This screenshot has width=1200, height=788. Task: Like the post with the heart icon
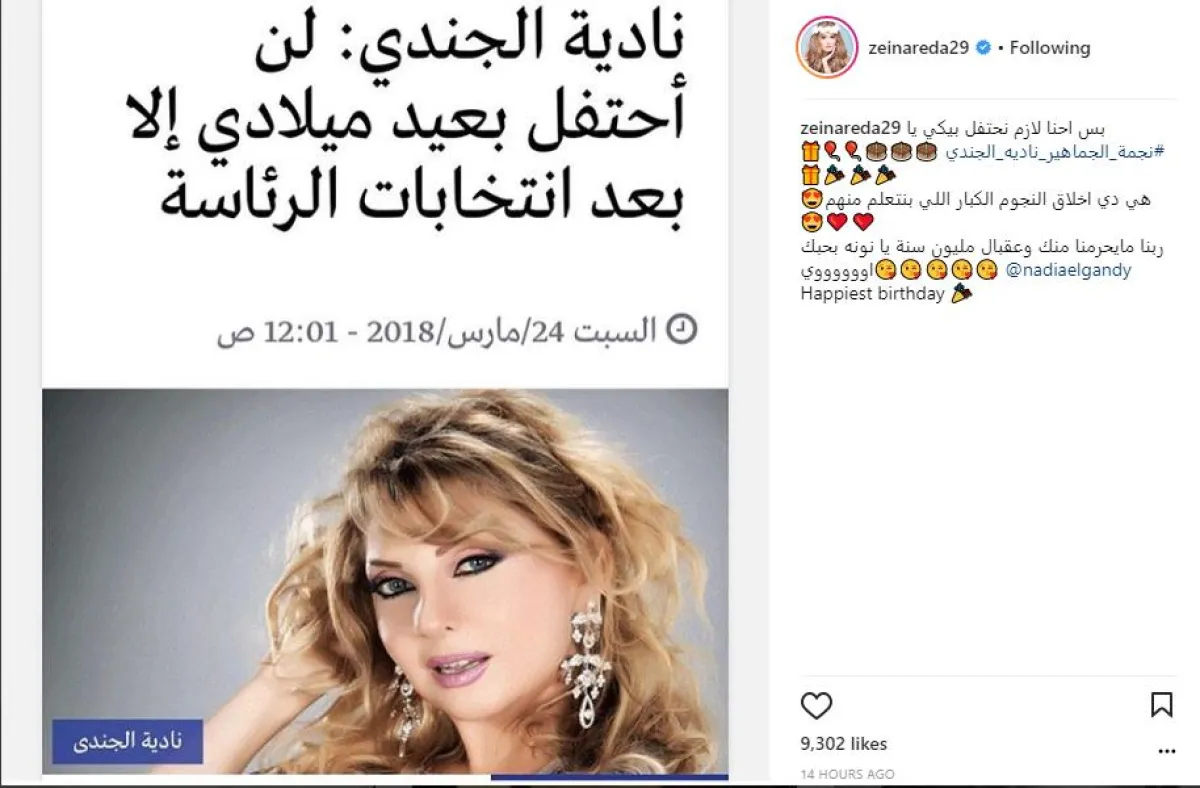pos(817,705)
